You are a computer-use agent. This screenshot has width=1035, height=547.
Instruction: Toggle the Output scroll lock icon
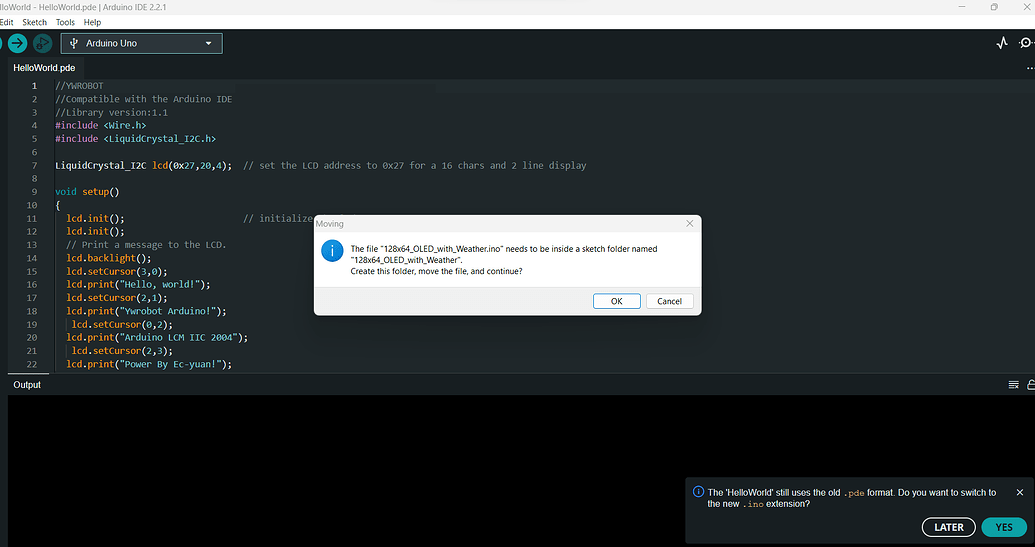pos(1031,385)
